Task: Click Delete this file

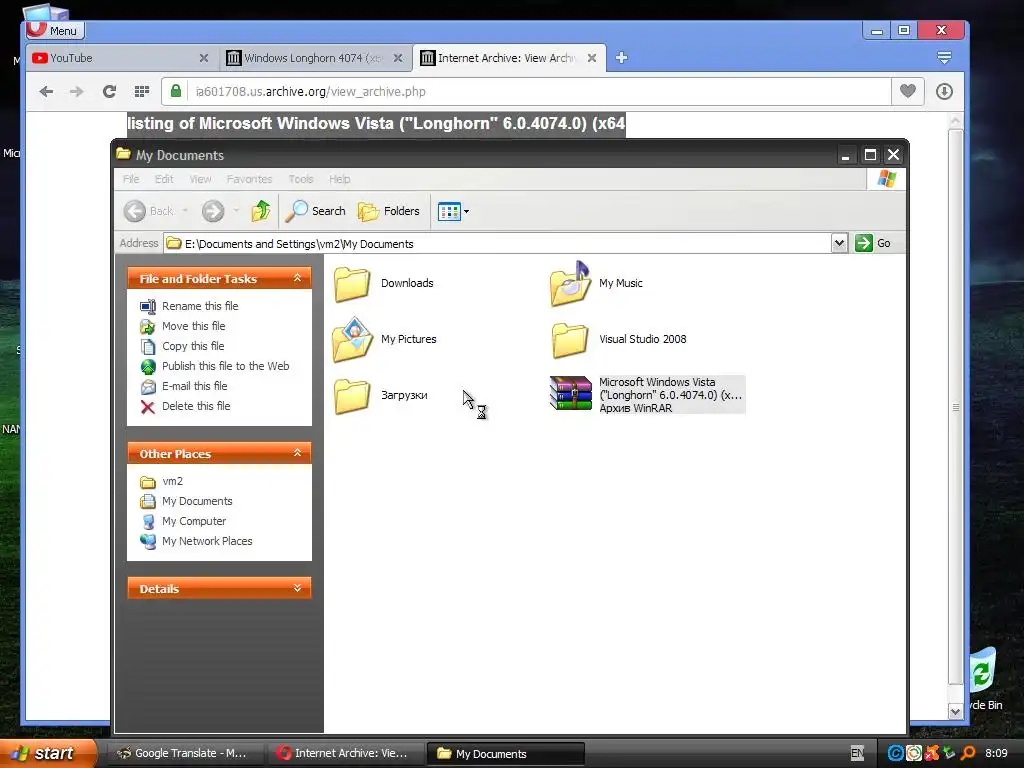Action: (x=196, y=406)
